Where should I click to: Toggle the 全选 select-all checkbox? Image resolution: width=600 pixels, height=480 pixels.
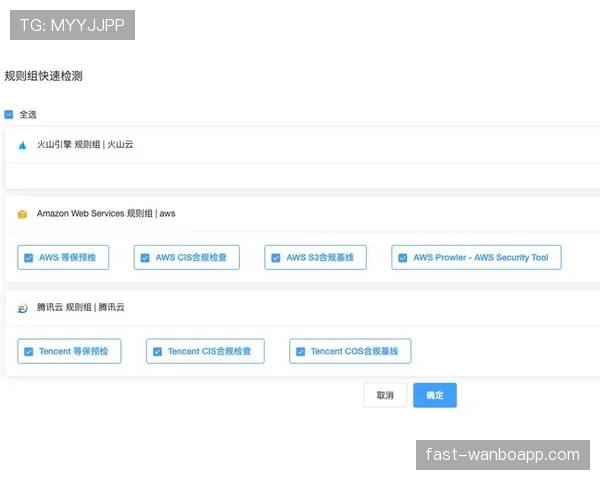pos(9,114)
